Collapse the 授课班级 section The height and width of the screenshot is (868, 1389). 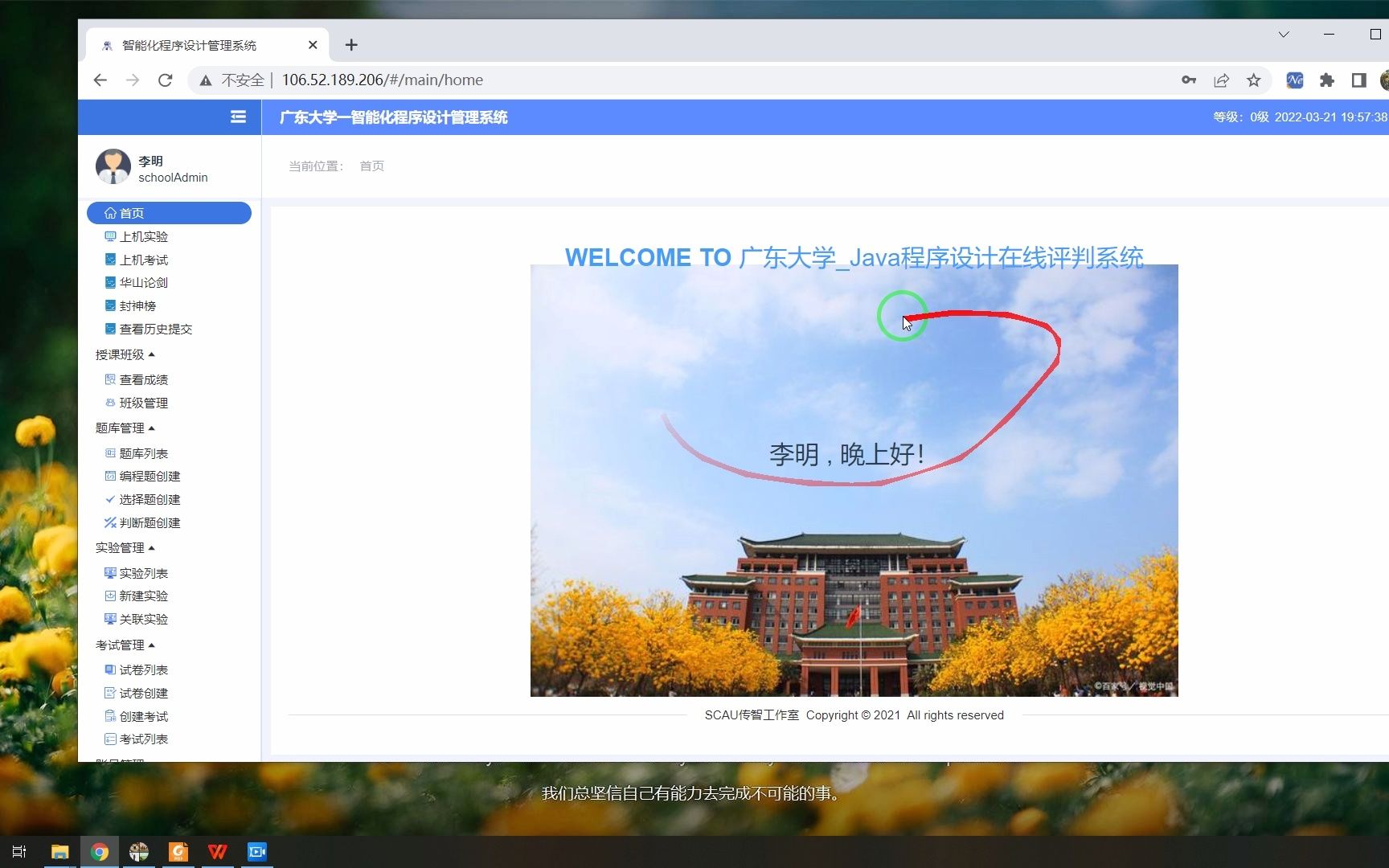pos(125,354)
